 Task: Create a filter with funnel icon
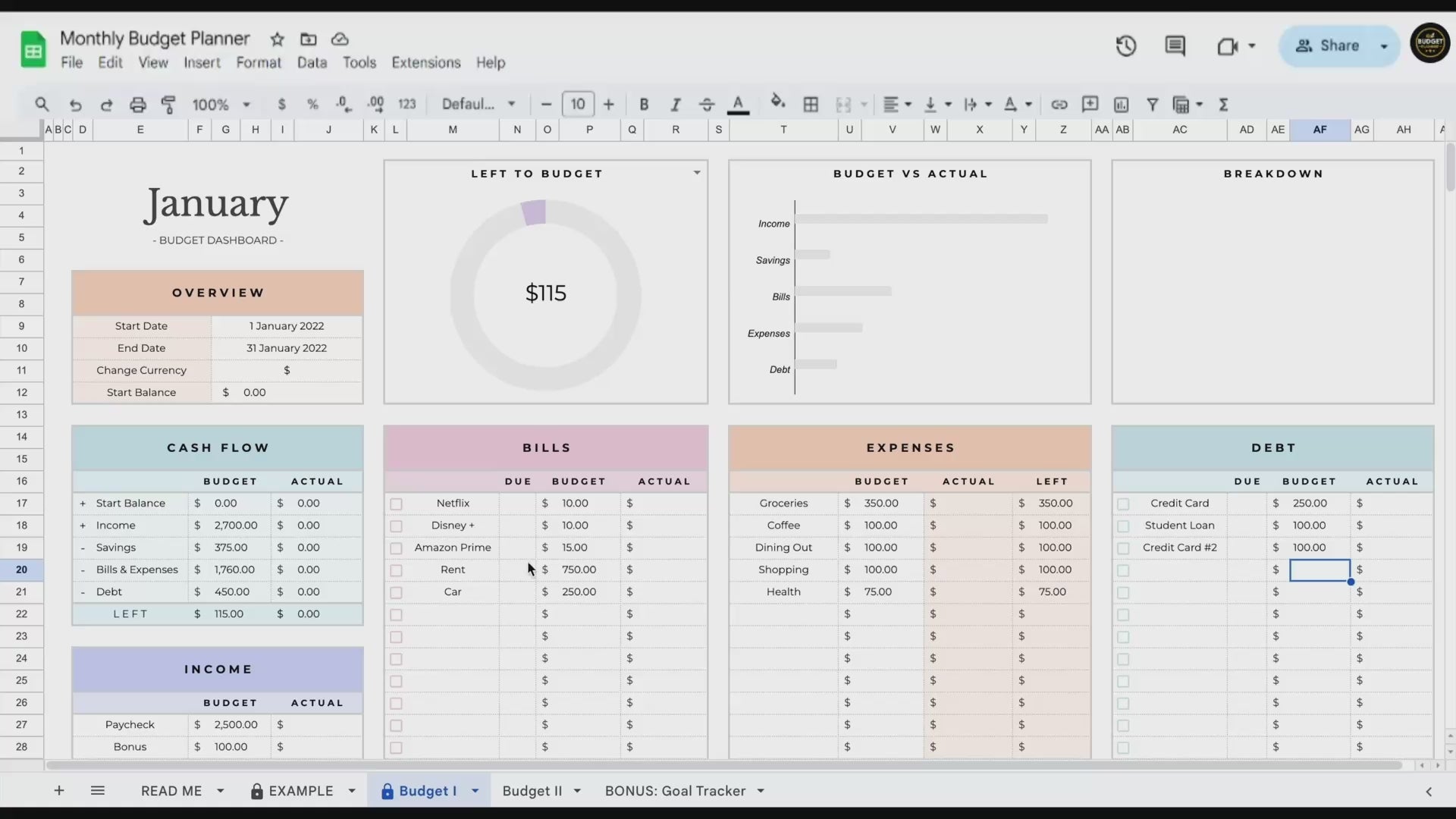(x=1152, y=105)
